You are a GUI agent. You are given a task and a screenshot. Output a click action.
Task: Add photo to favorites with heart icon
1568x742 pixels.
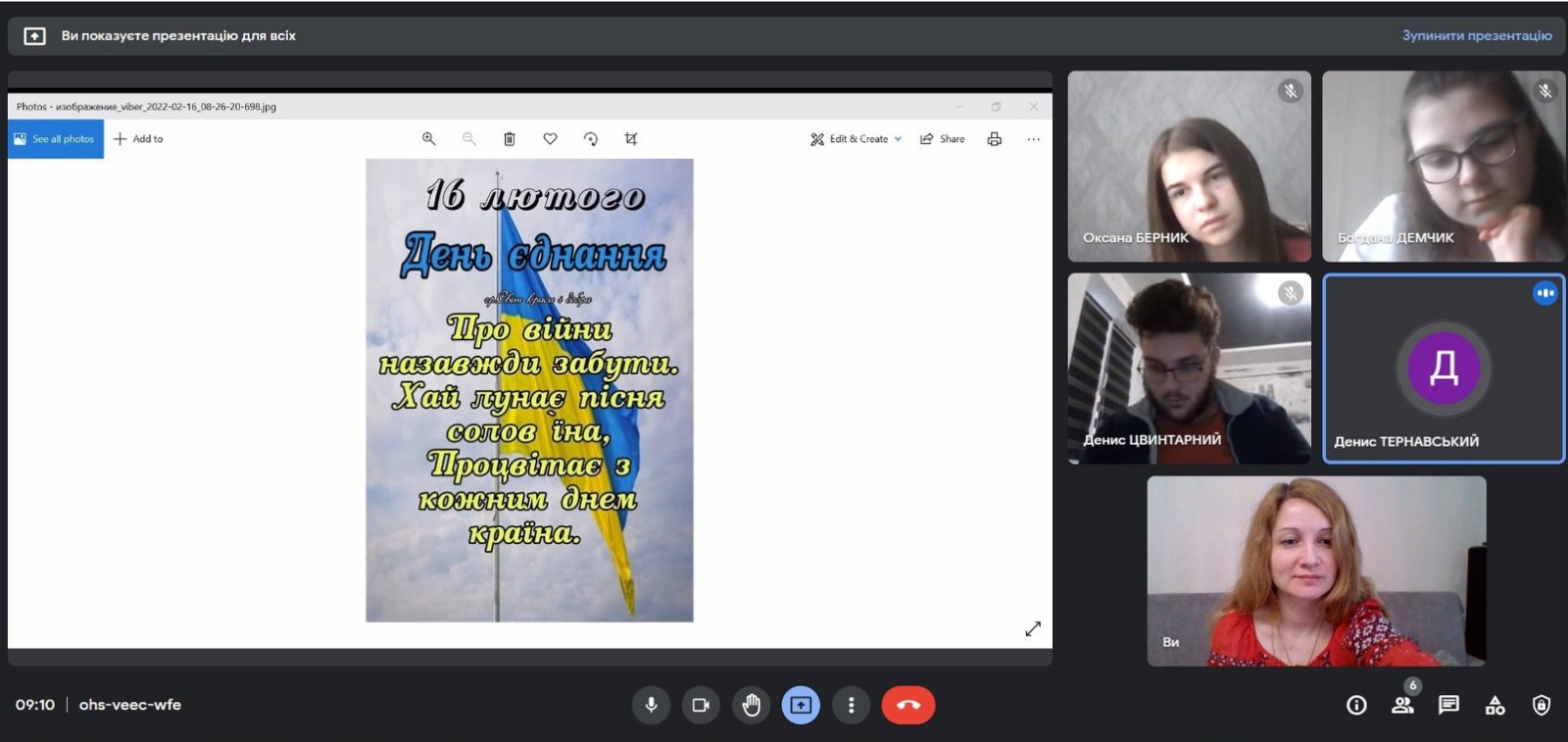(x=550, y=139)
